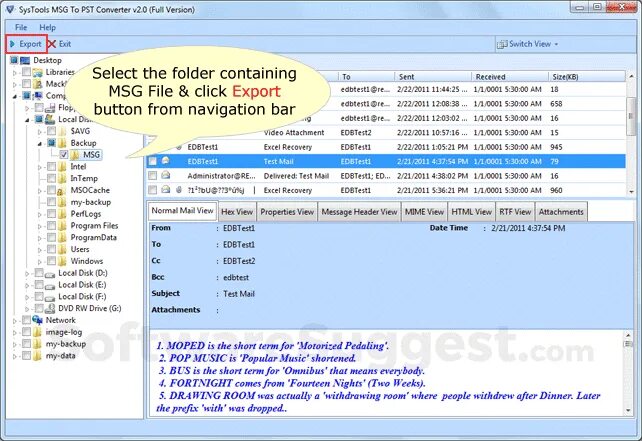This screenshot has width=642, height=441.
Task: Check the Users folder checkbox
Action: pyautogui.click(x=52, y=249)
